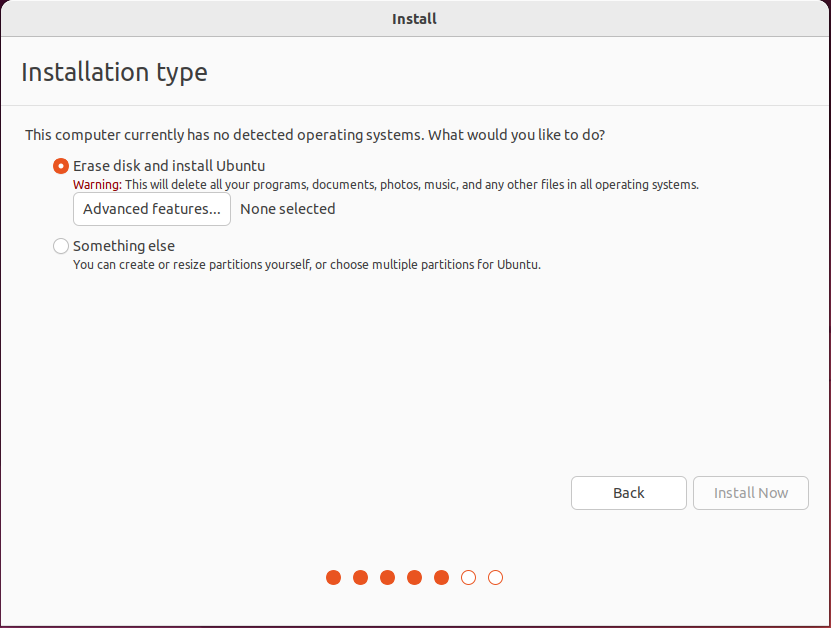Viewport: 831px width, 628px height.
Task: Click the Install window title bar
Action: point(414,18)
